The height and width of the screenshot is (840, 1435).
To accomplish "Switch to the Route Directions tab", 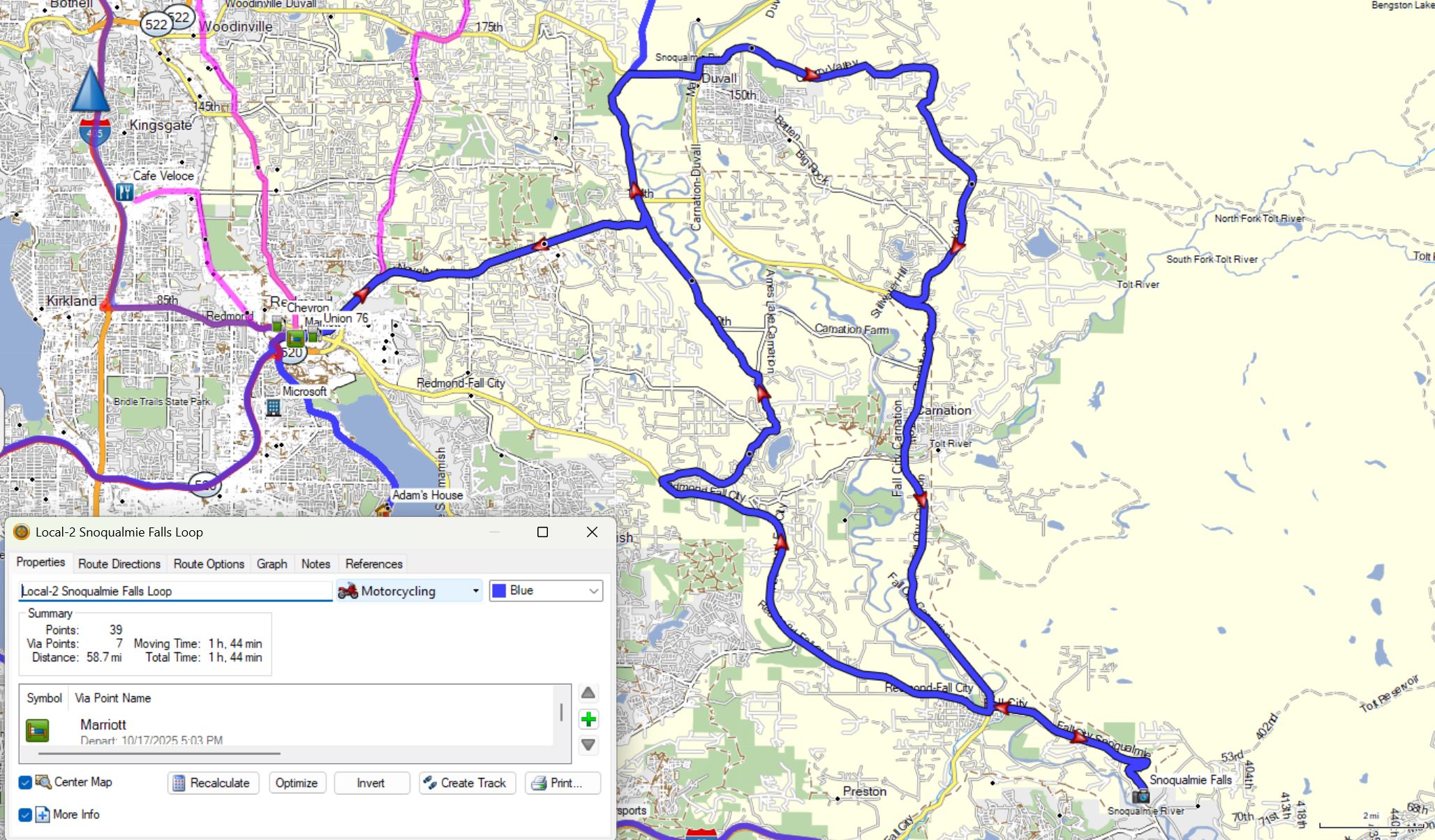I will point(119,564).
